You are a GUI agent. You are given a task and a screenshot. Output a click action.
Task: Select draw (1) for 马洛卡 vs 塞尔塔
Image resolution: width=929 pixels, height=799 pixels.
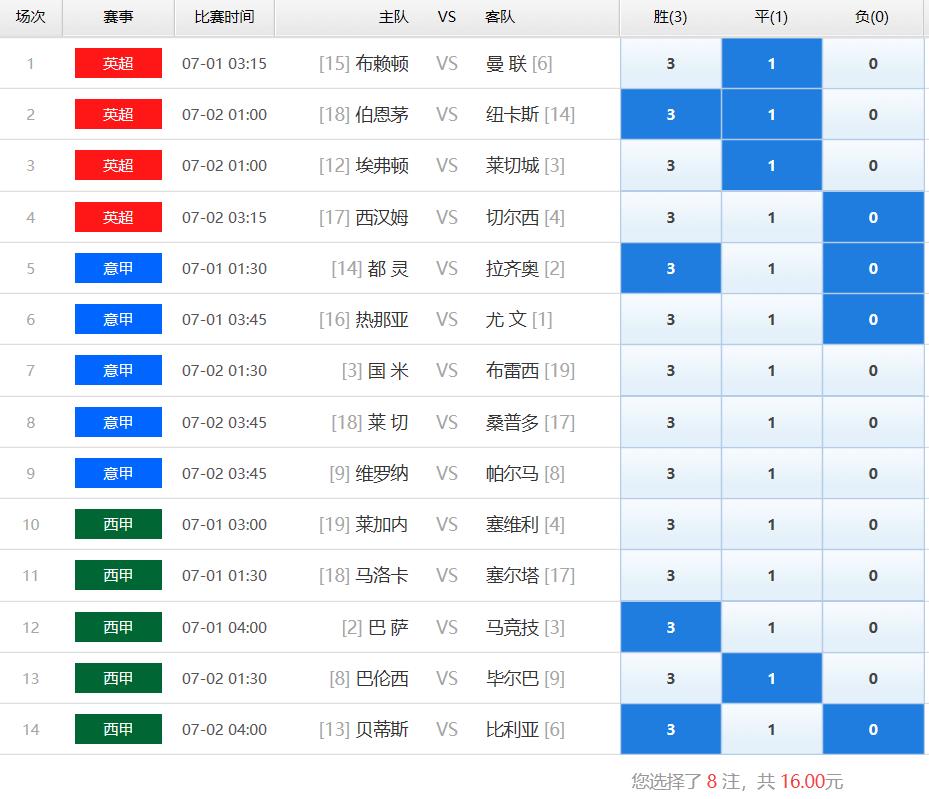[x=771, y=575]
